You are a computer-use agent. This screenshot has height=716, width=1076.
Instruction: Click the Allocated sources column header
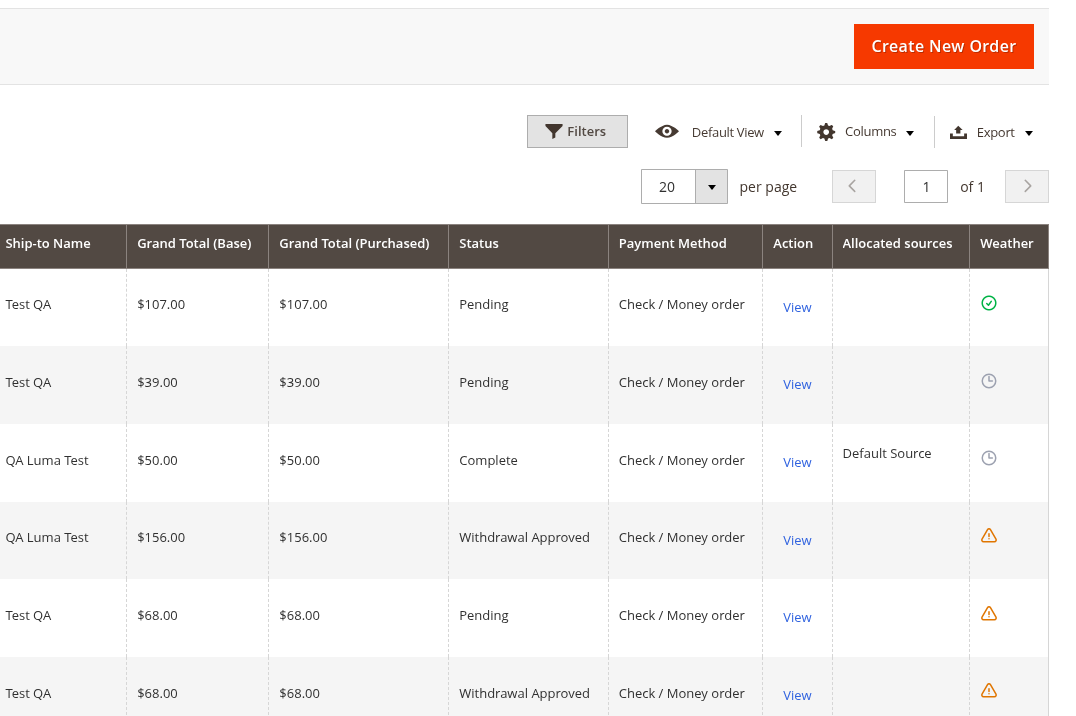pos(900,244)
